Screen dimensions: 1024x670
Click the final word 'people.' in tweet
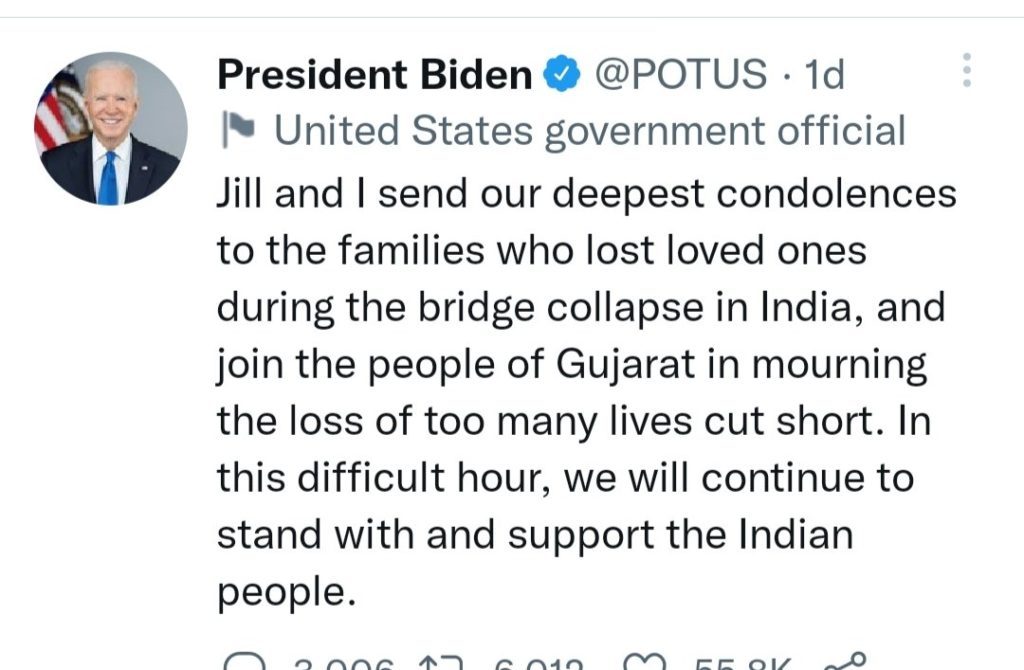[x=286, y=591]
